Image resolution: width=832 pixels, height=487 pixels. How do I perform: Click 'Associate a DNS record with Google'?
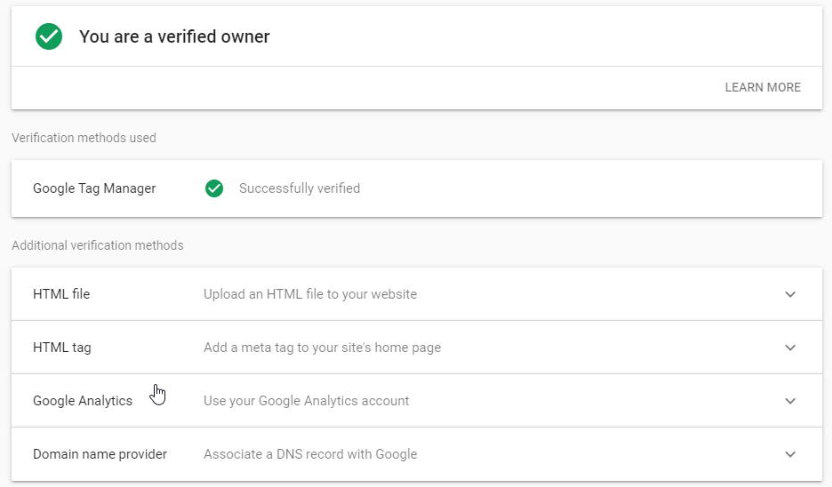(x=310, y=454)
